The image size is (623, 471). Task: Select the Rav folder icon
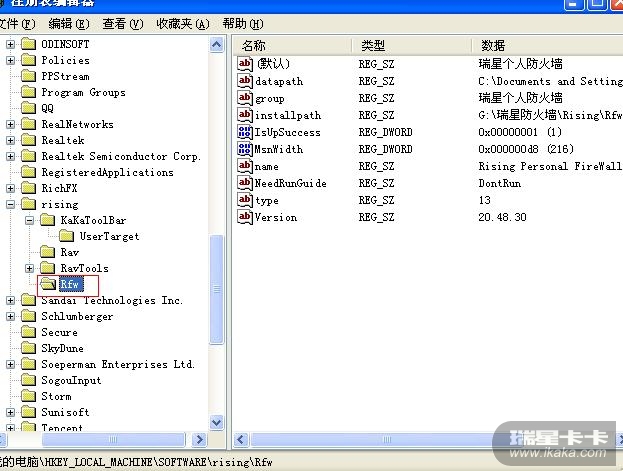(47, 252)
